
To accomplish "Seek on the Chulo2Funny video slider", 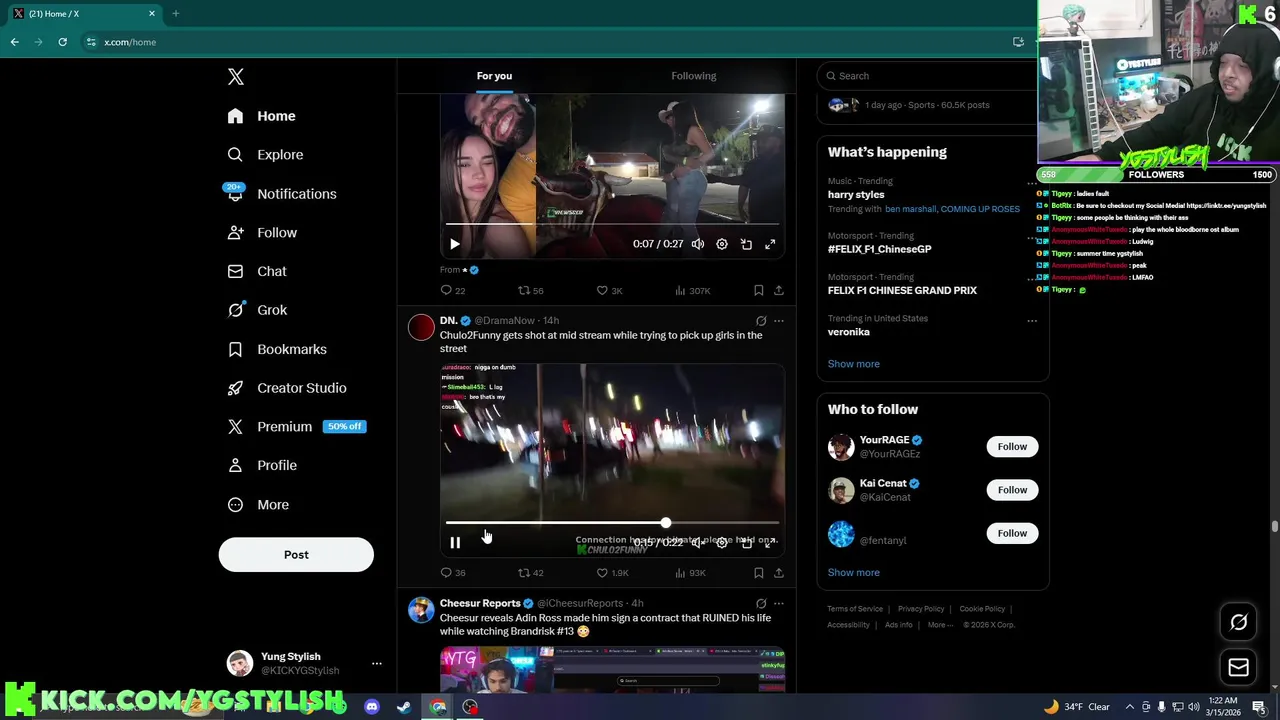I will pos(612,522).
